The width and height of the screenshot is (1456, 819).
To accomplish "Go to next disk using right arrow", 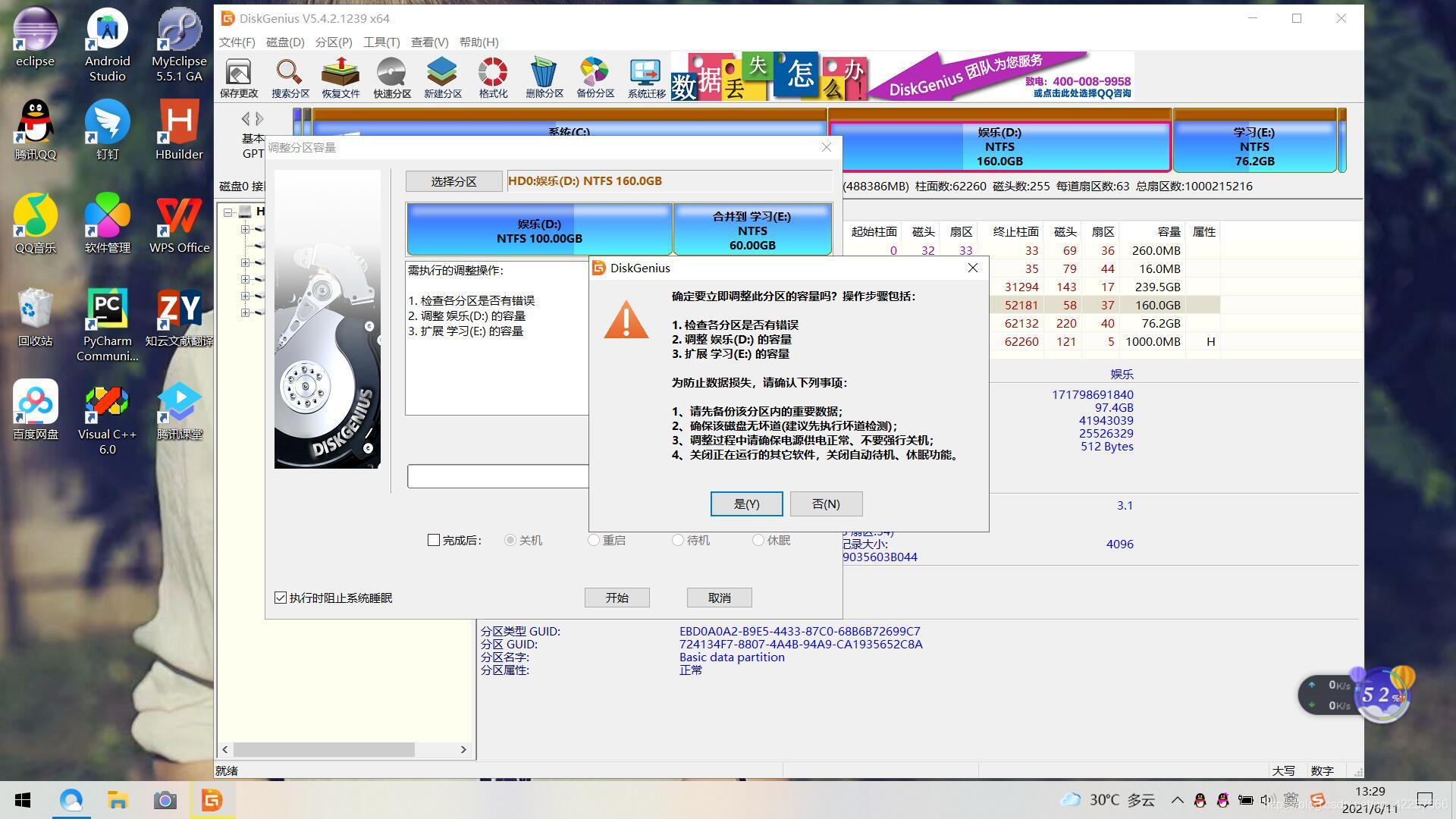I will click(259, 118).
